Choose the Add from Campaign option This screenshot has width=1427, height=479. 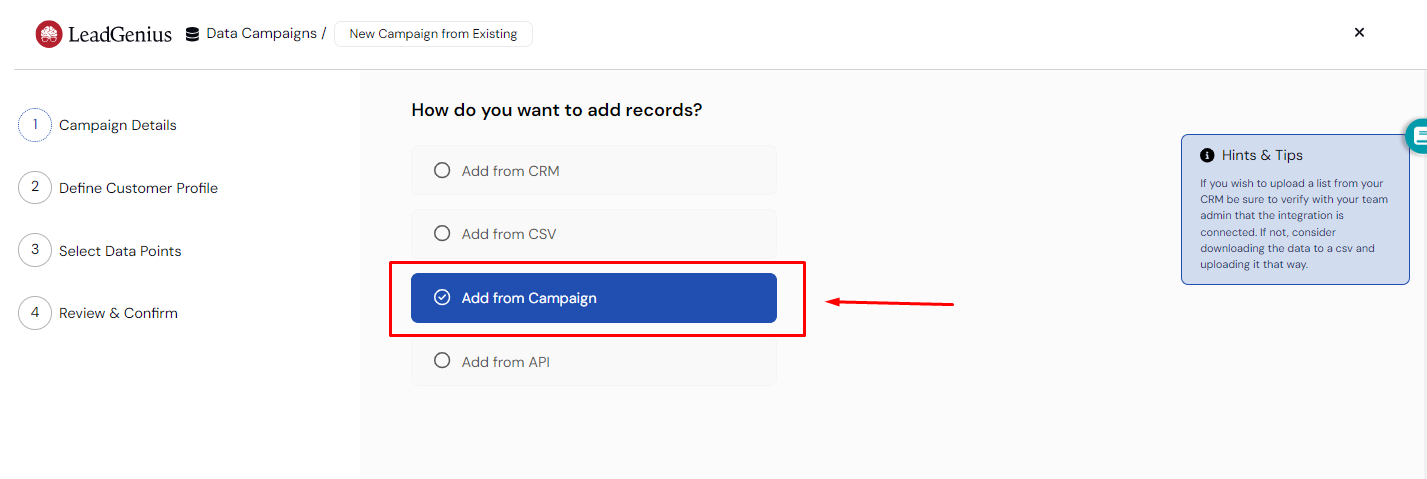pos(594,298)
